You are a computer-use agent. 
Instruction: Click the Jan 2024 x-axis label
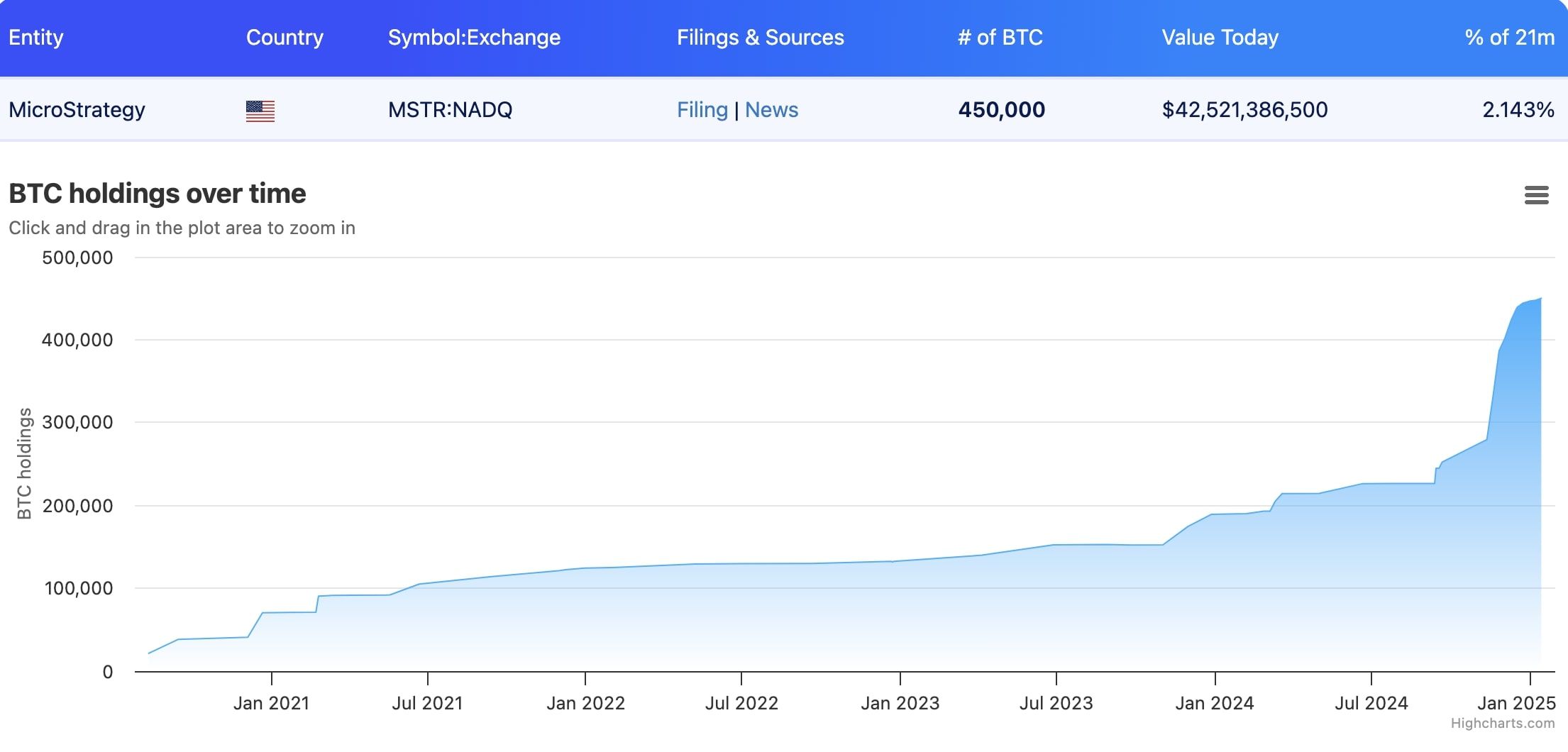(x=1215, y=703)
